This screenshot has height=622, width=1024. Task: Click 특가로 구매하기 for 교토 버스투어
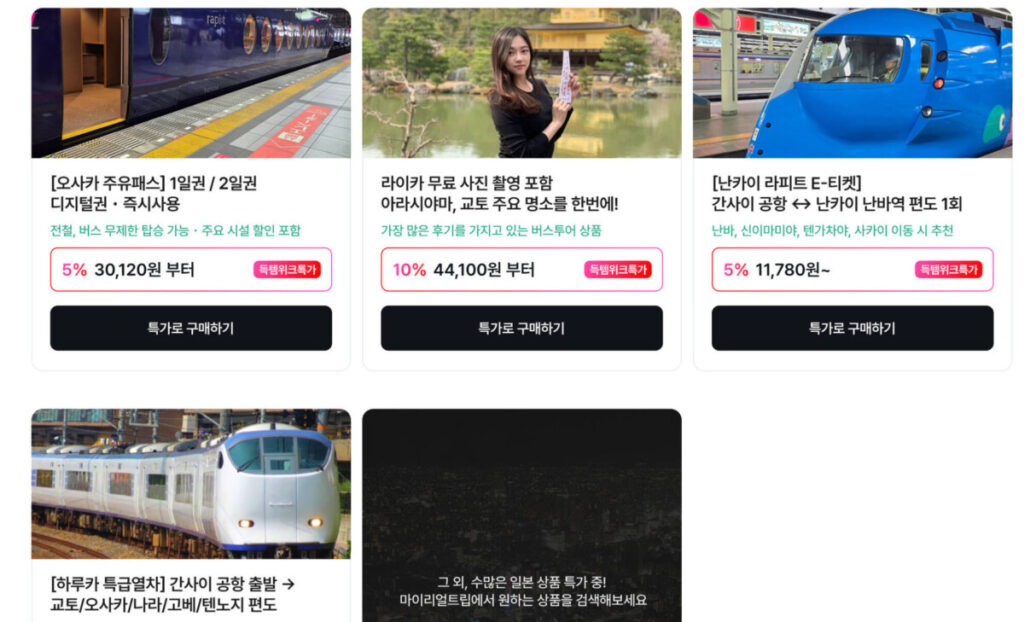[521, 328]
